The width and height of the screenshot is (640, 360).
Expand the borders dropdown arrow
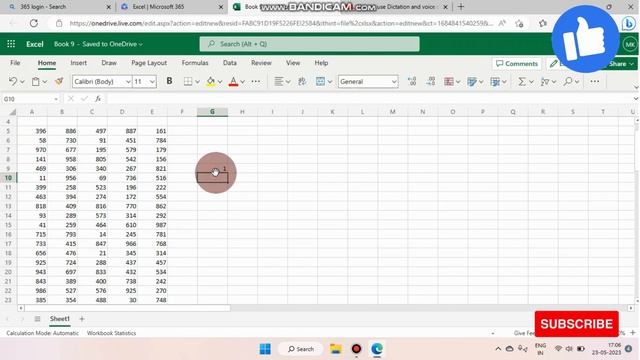click(198, 82)
